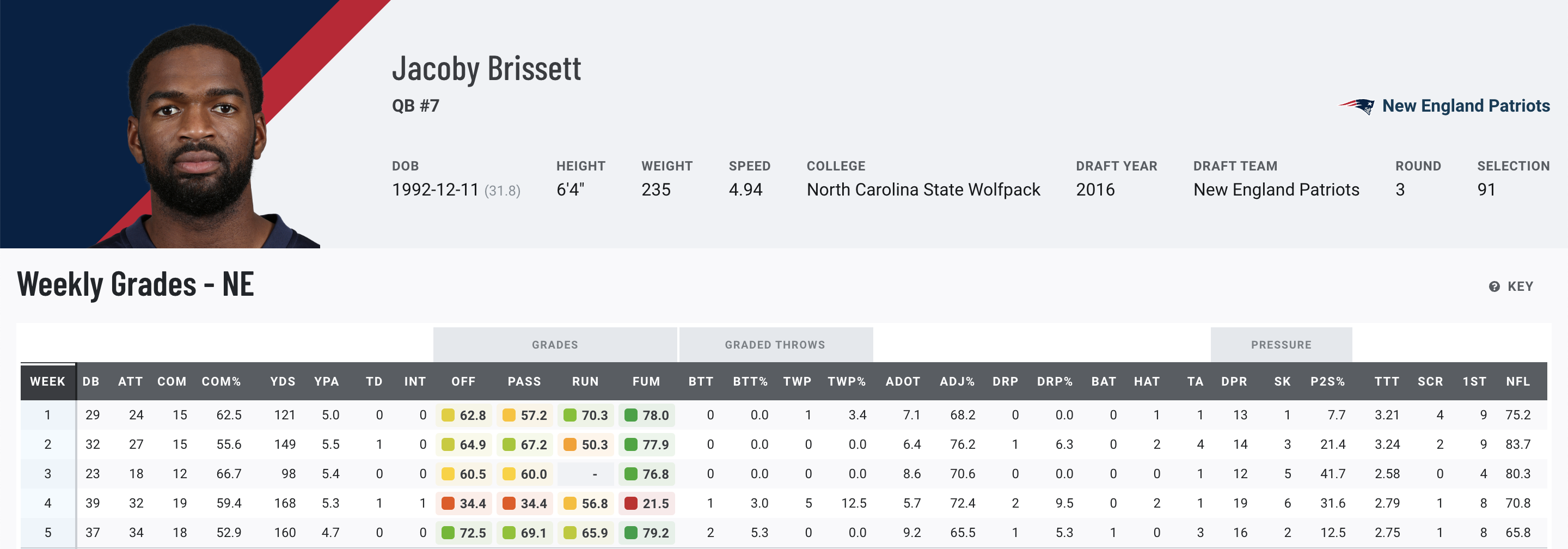Sort by the OFF grade column
Viewport: 1568px width, 549px height.
tap(463, 382)
